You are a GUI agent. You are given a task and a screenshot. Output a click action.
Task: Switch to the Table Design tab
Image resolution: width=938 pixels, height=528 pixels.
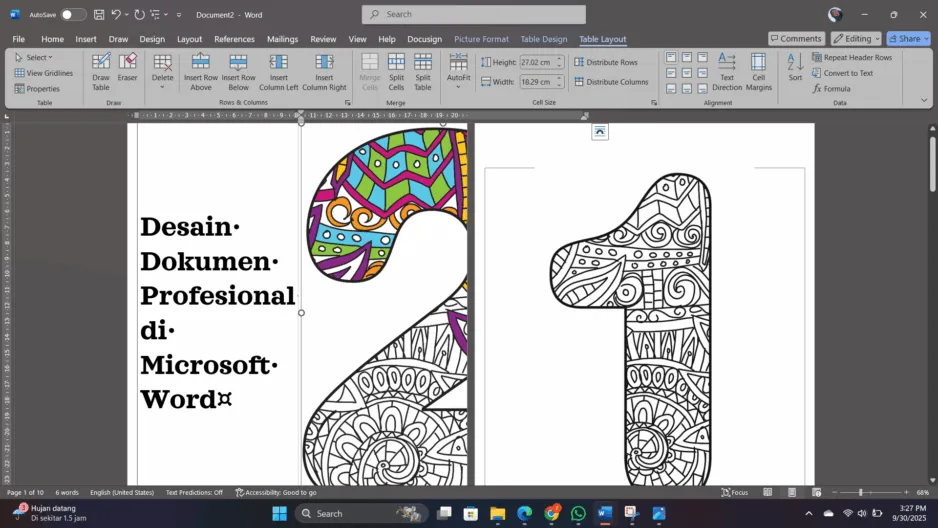pos(543,39)
